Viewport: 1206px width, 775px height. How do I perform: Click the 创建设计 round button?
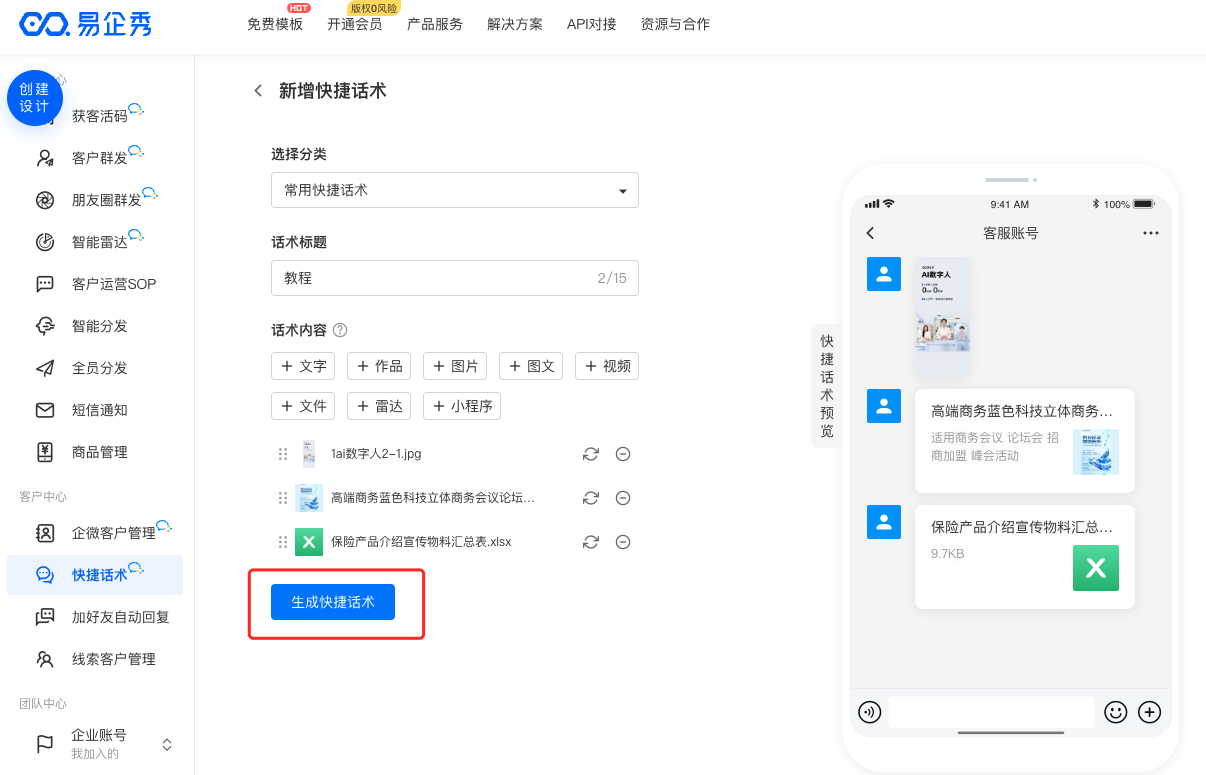tap(35, 98)
